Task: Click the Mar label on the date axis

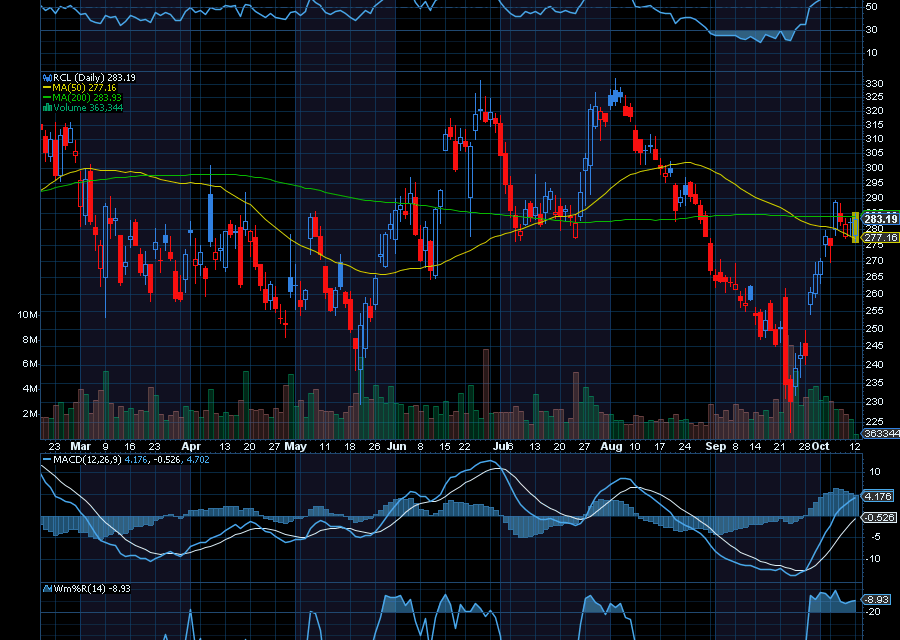Action: 80,447
